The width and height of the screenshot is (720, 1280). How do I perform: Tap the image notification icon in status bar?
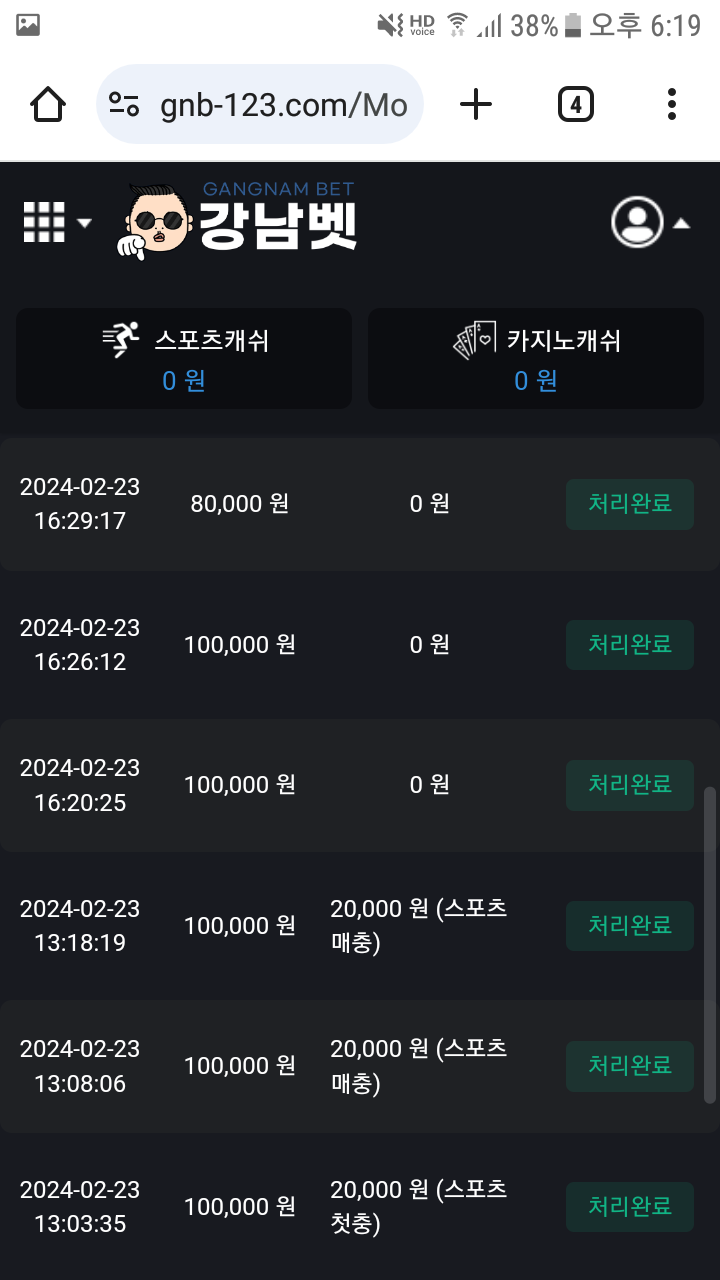click(x=28, y=25)
